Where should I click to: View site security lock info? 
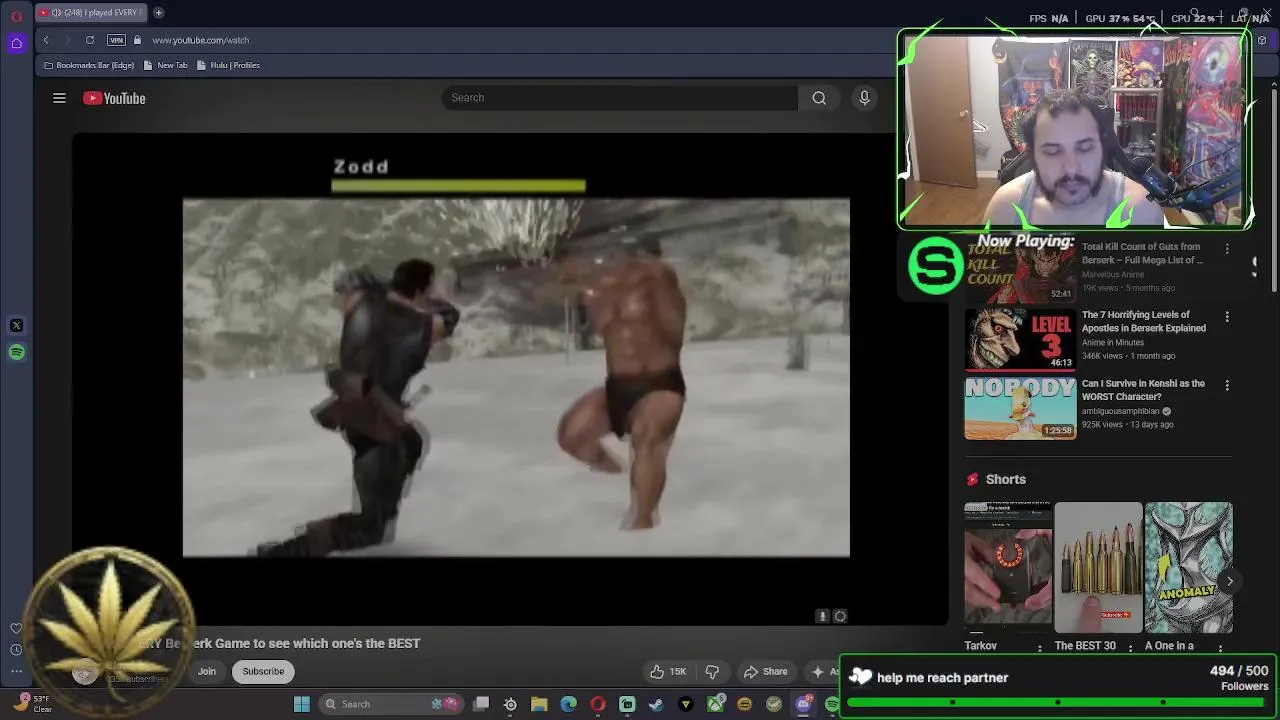(x=138, y=40)
